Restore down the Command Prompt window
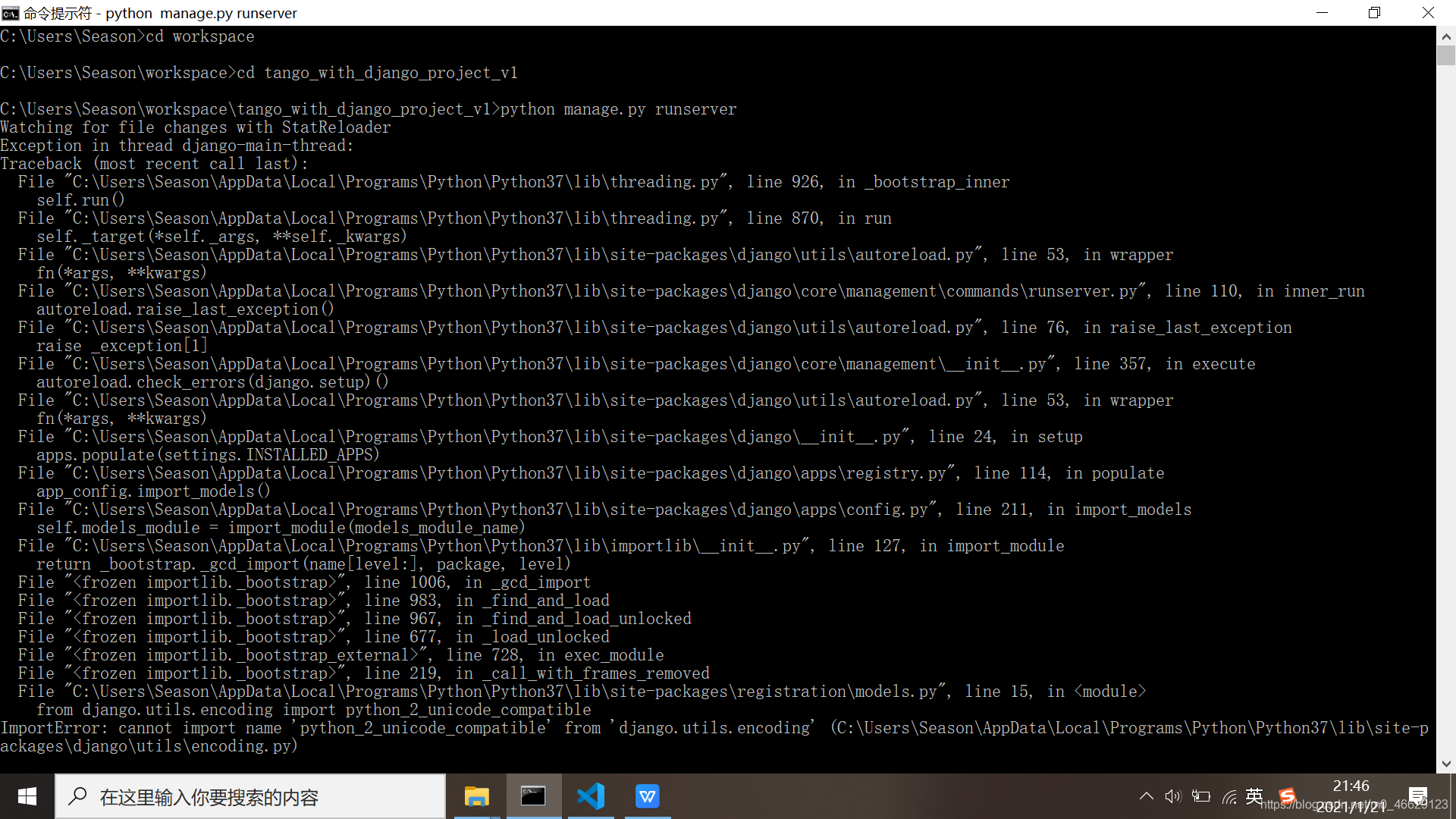Image resolution: width=1456 pixels, height=819 pixels. point(1375,13)
